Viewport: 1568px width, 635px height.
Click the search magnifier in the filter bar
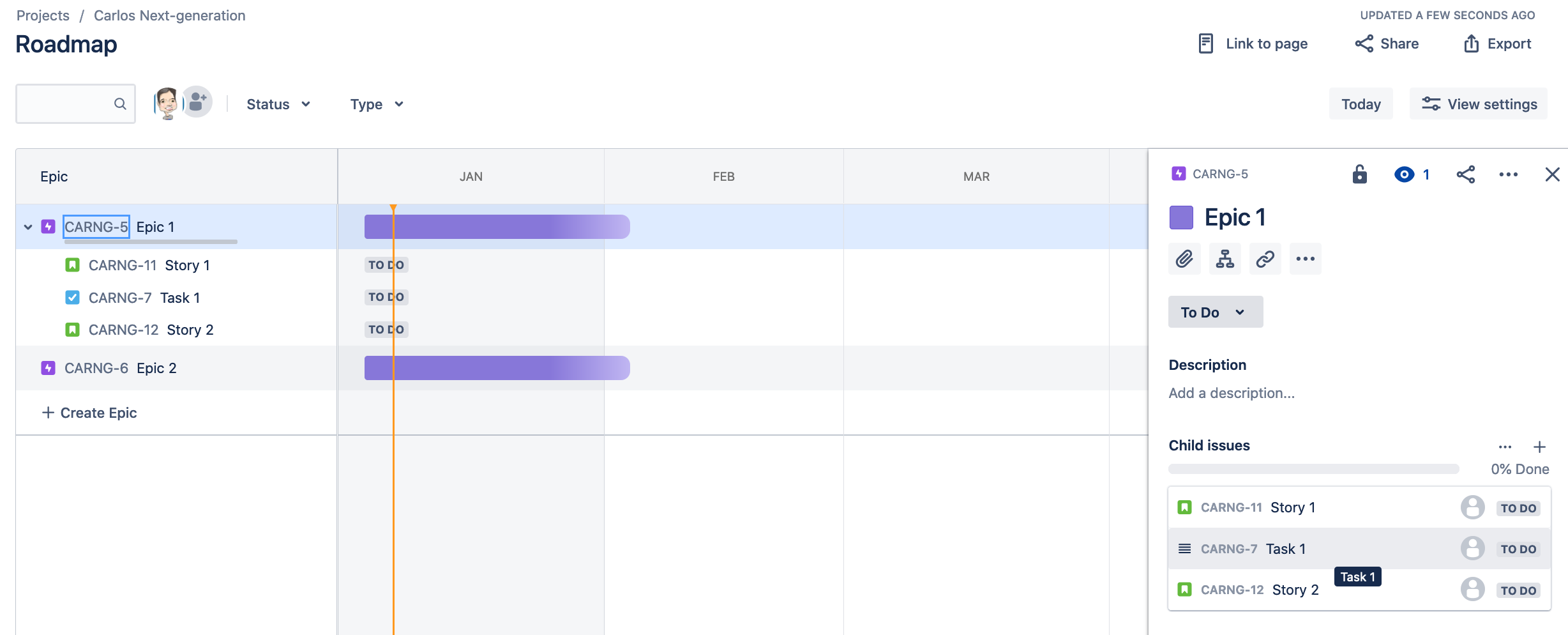tap(120, 103)
